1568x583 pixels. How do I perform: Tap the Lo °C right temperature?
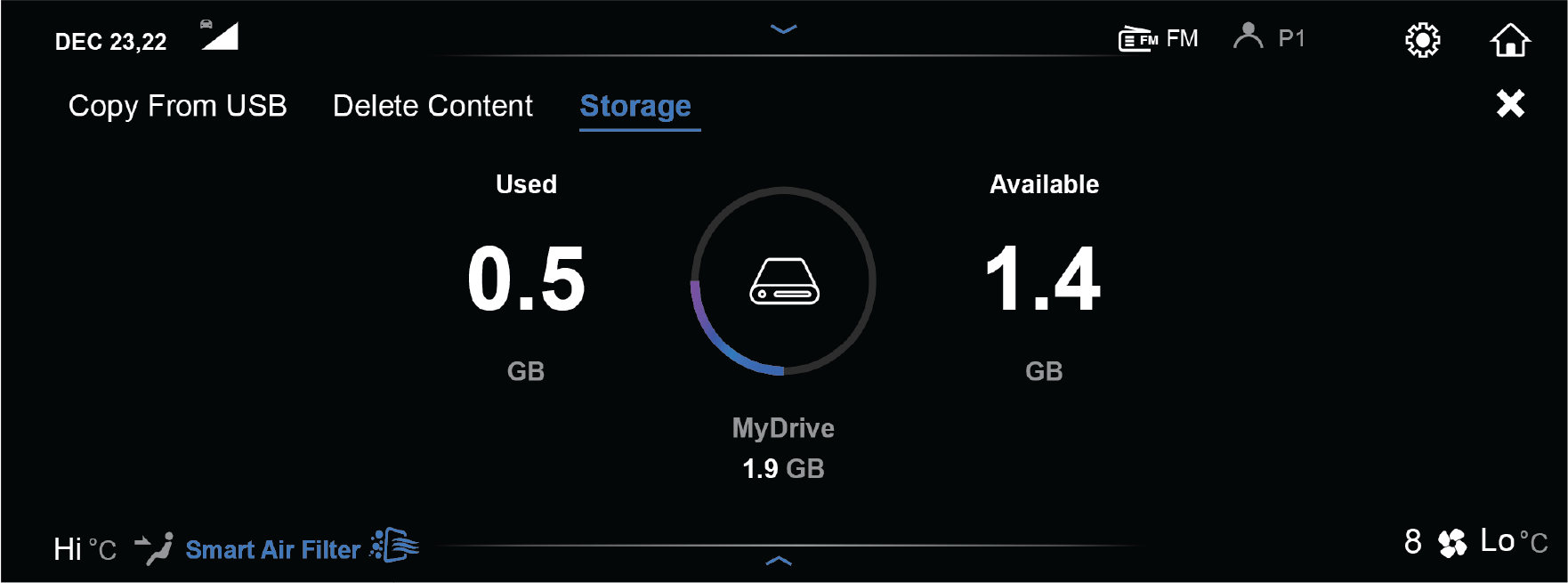click(x=1513, y=541)
